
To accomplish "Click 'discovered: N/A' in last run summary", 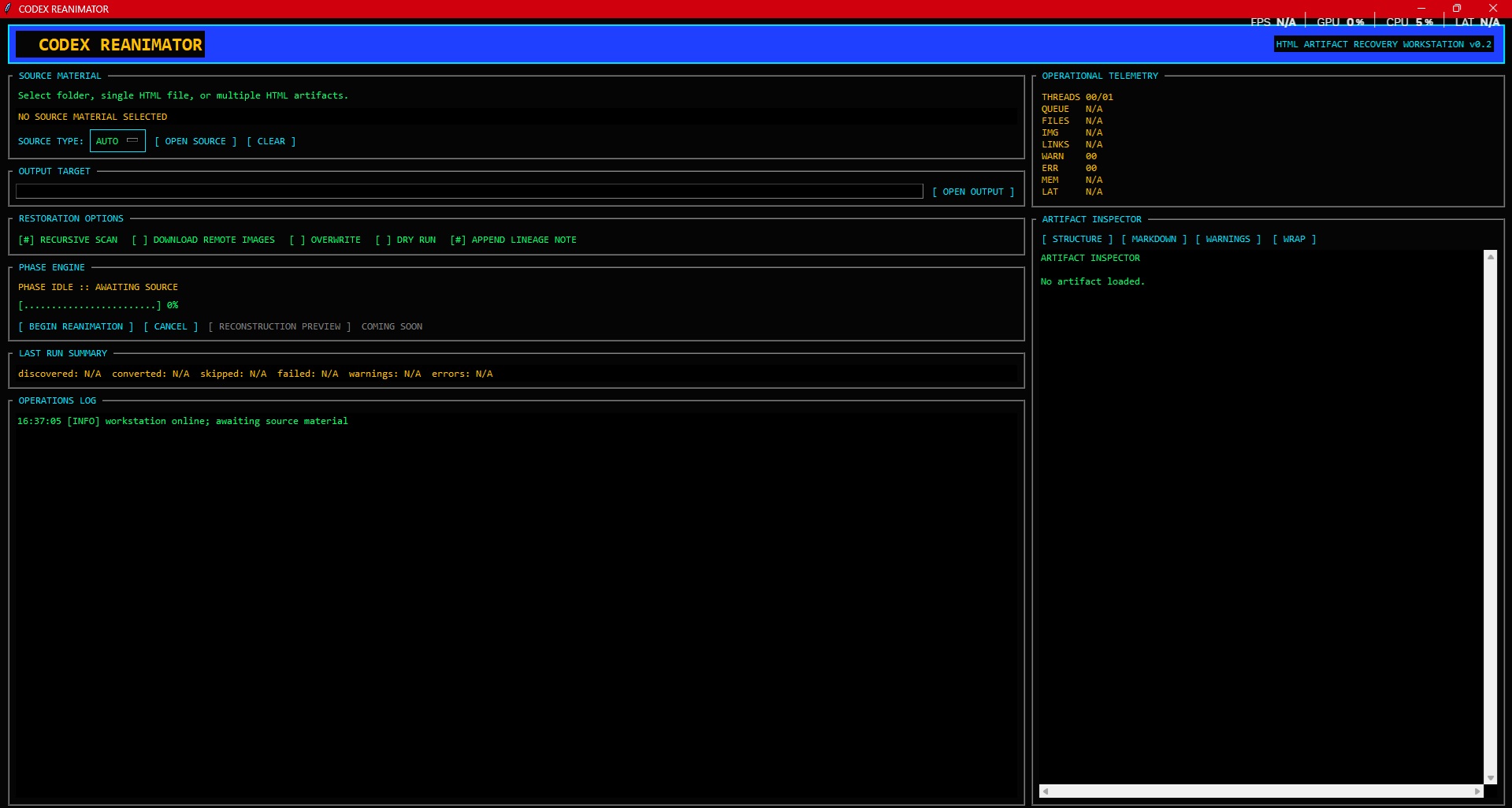I will pyautogui.click(x=60, y=374).
